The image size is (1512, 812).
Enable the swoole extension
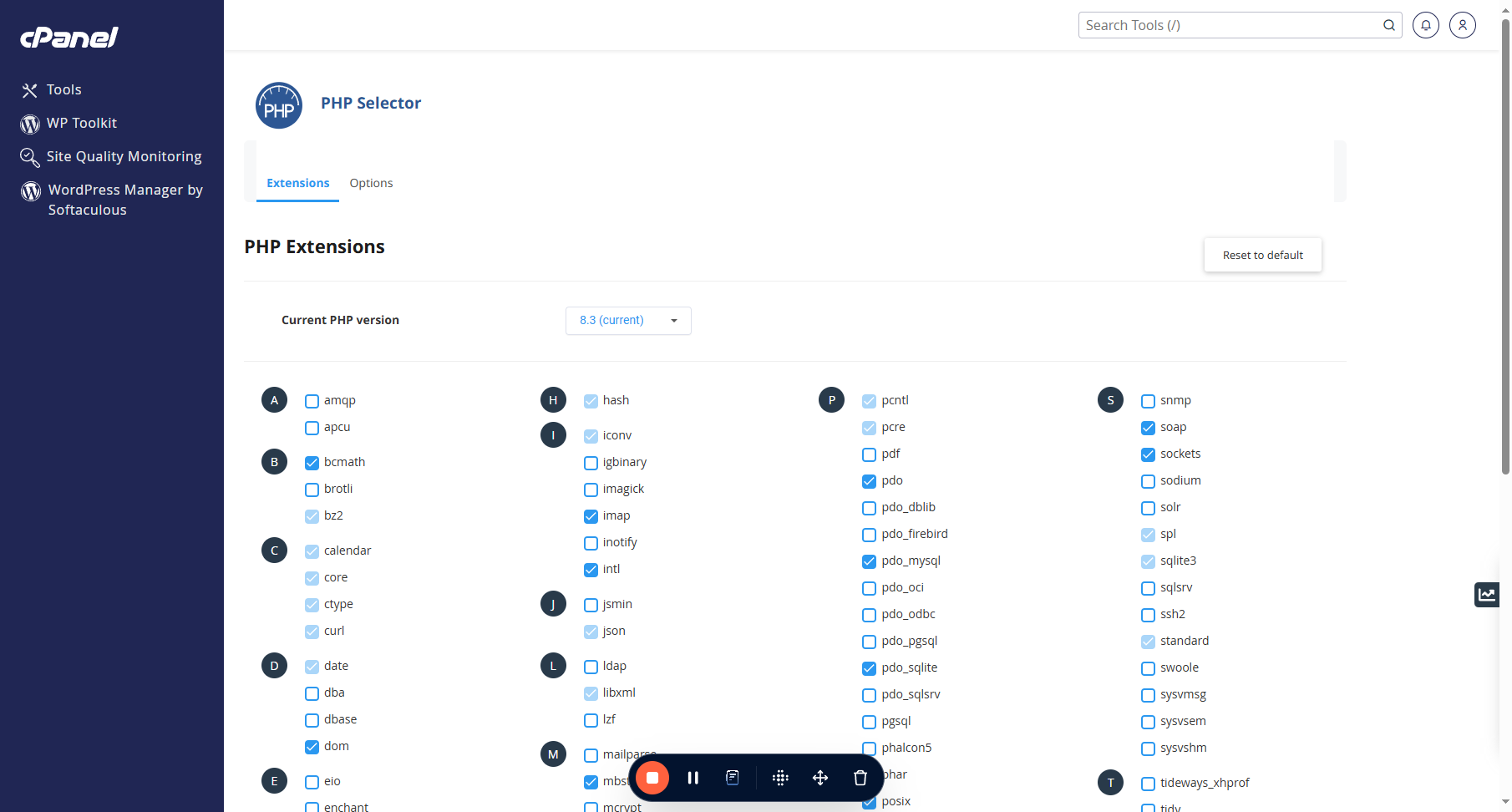tap(1148, 668)
